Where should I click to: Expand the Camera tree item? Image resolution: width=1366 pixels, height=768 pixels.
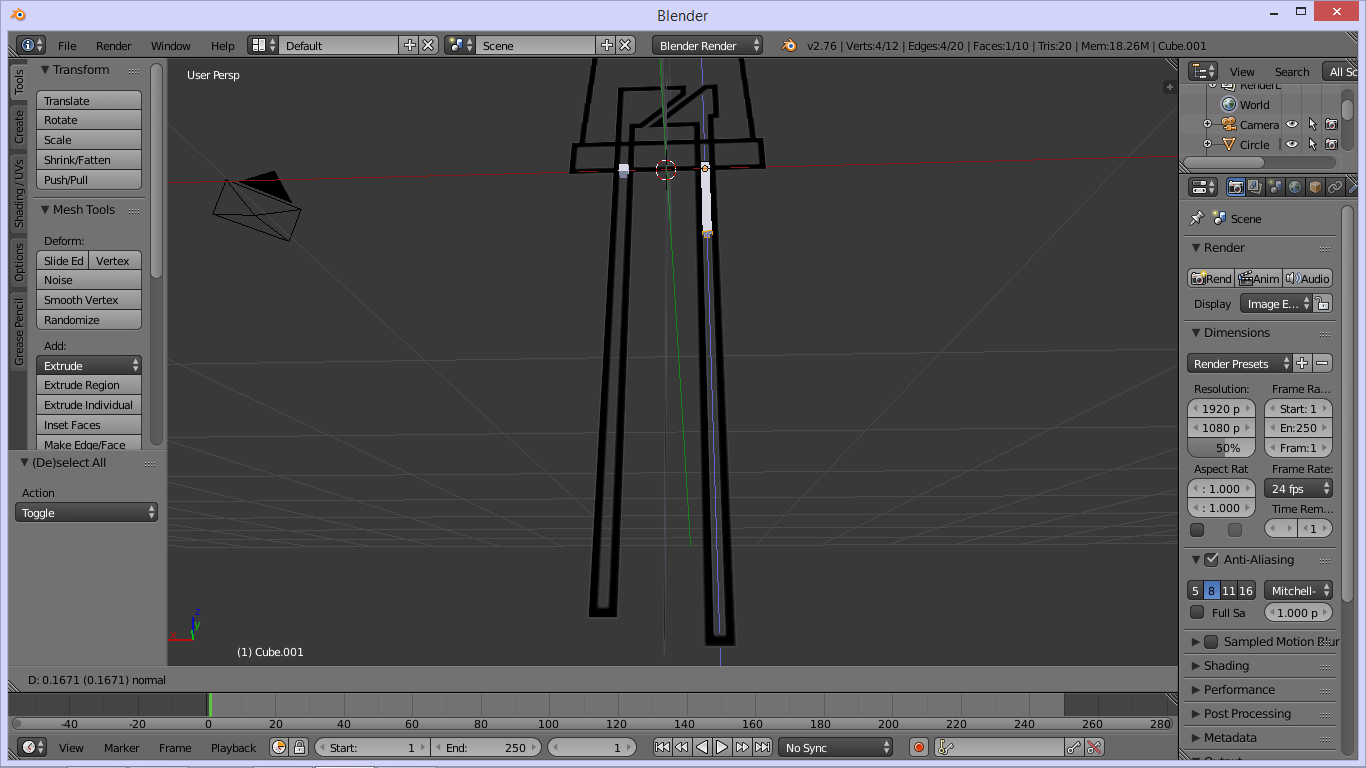1207,125
